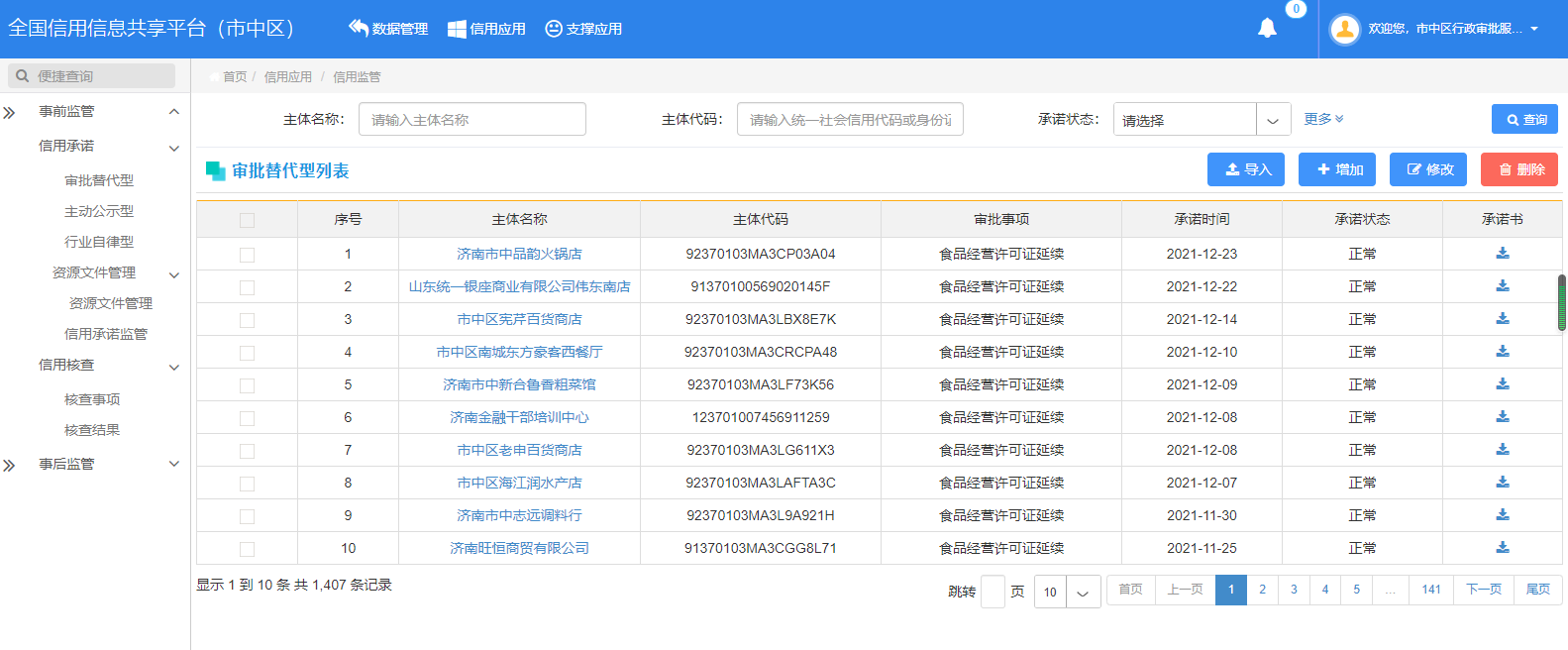Download commitment letter for 市中区南城东方豪客西餐厅
The image size is (1568, 650).
1503,352
